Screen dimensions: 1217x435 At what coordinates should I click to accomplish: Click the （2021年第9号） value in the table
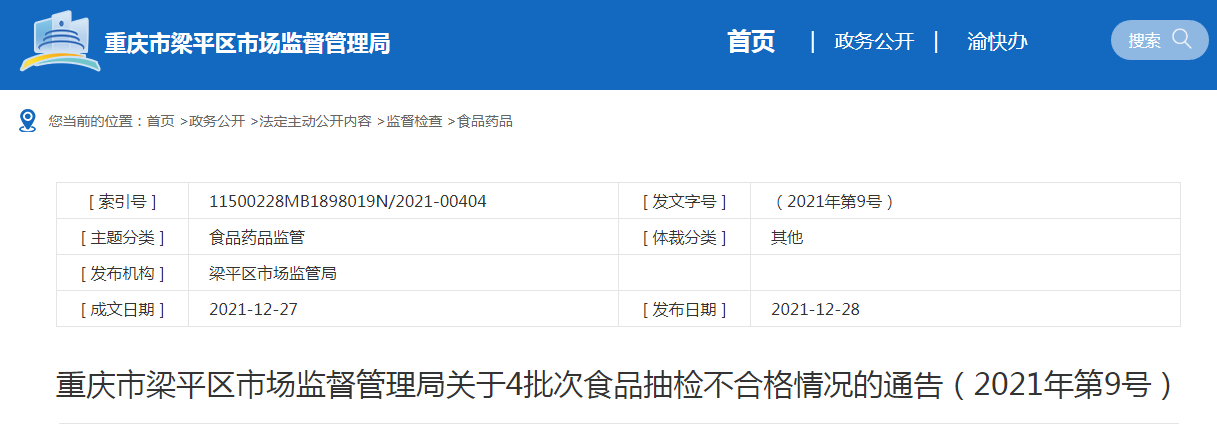click(x=833, y=201)
